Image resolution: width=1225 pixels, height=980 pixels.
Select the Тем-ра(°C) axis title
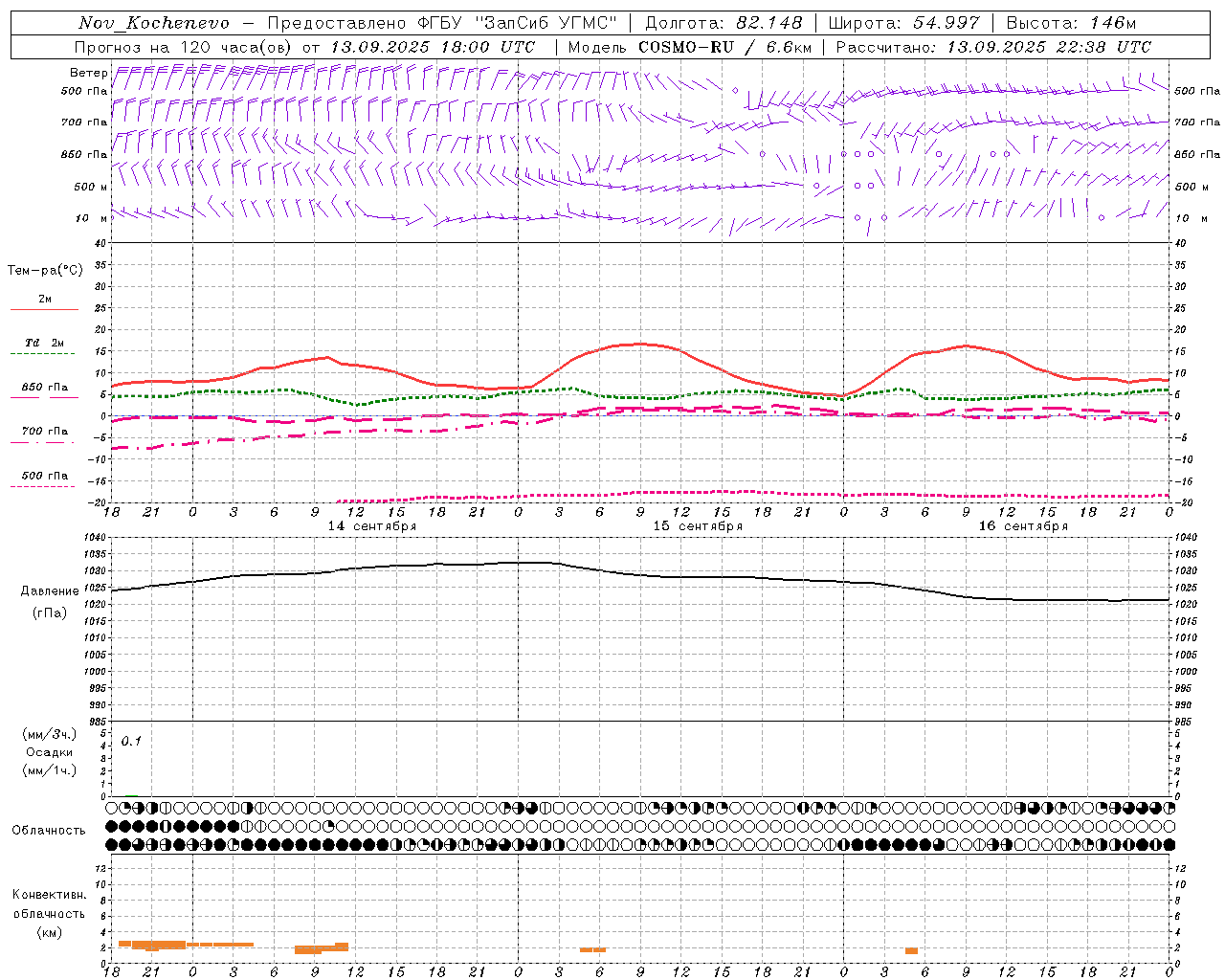(45, 271)
